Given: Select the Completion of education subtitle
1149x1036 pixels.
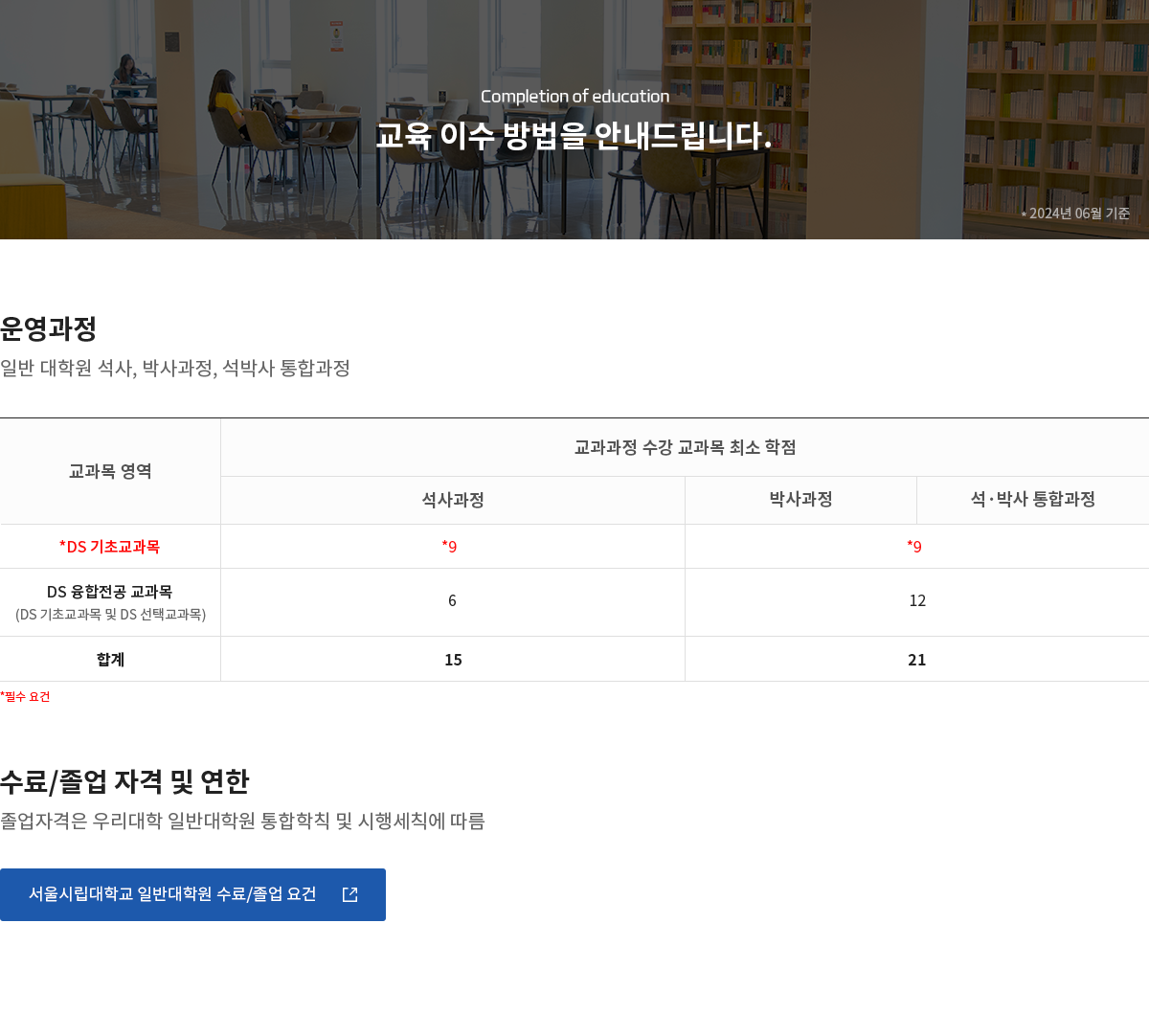Looking at the screenshot, I should (x=574, y=96).
